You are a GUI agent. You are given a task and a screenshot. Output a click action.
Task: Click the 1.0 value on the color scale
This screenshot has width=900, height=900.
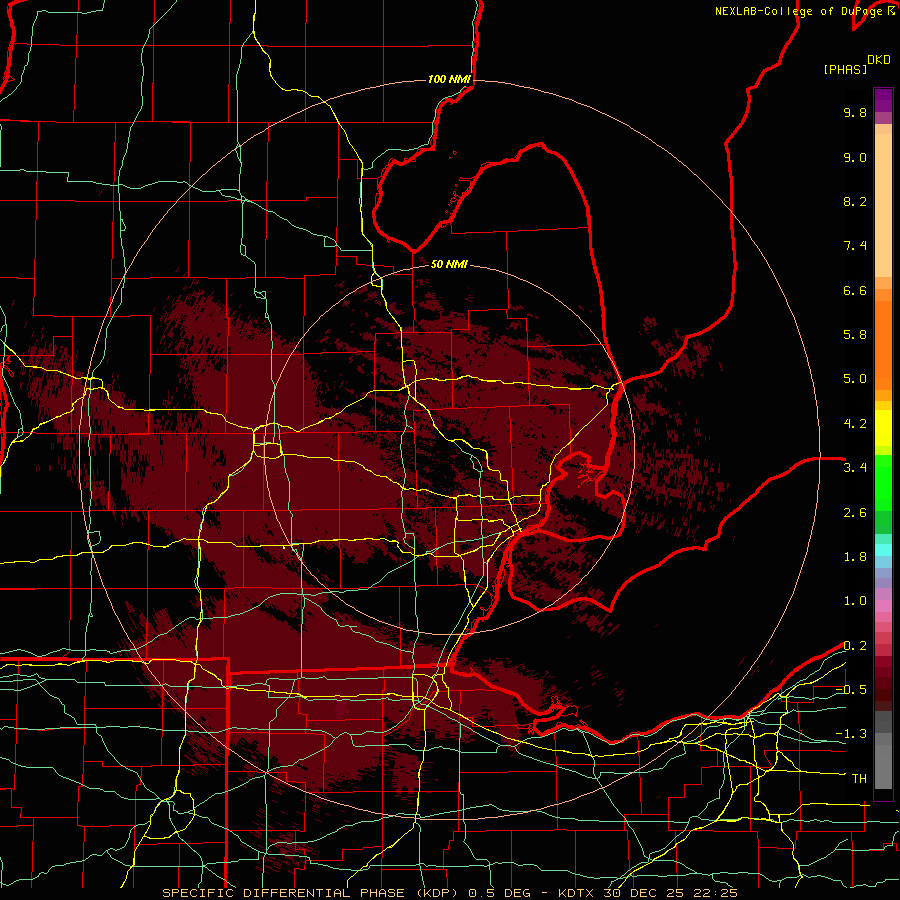pyautogui.click(x=855, y=601)
